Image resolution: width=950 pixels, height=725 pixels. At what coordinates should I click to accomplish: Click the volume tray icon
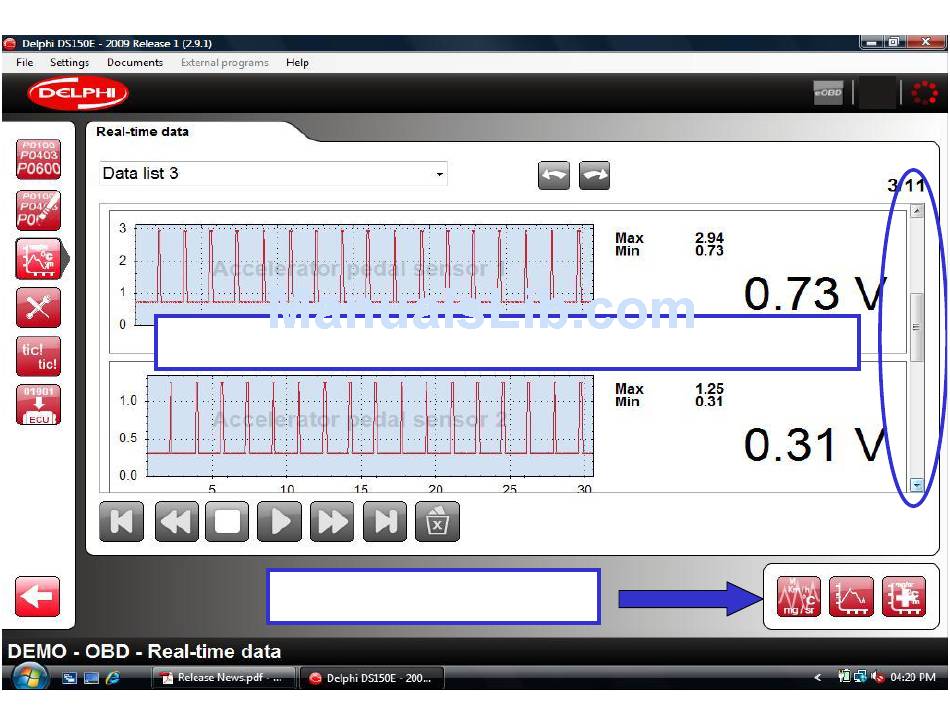point(877,677)
